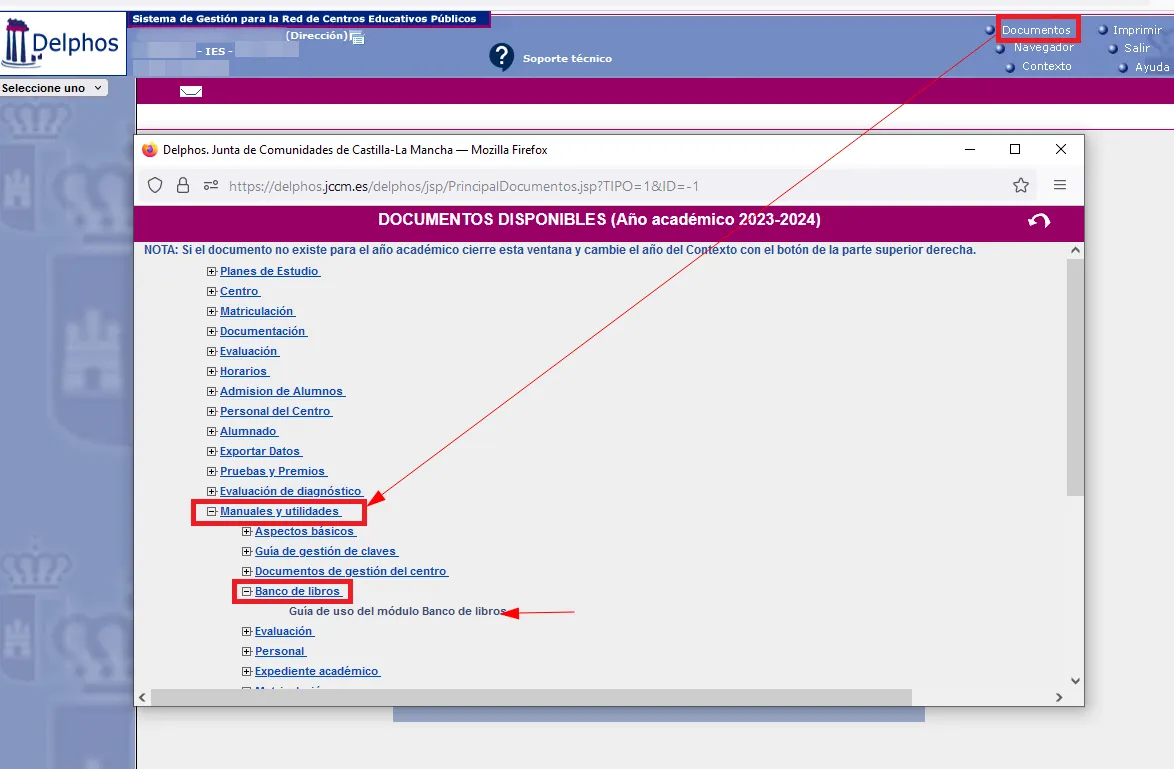Click the Delphos logo

coord(63,43)
